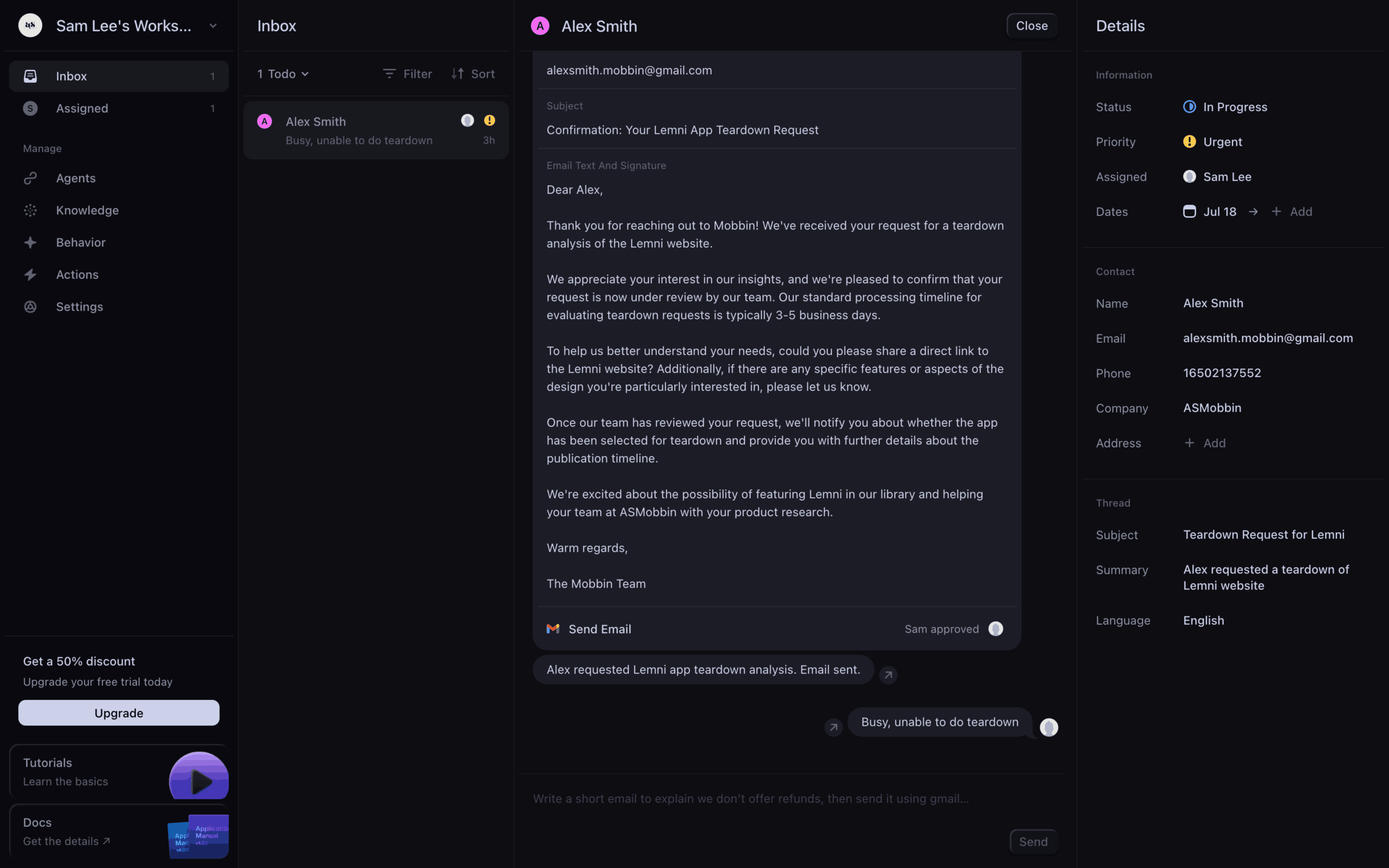Open Settings from Manage menu

(79, 307)
